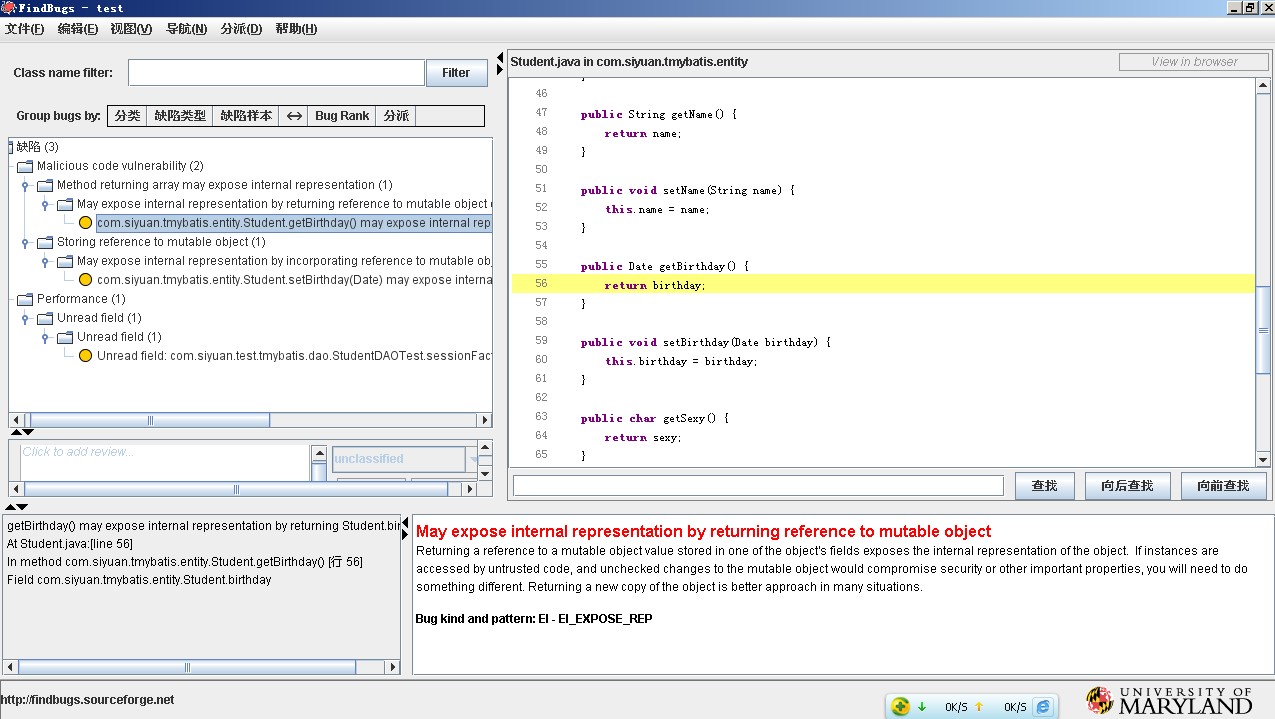Toggle grouping by 分类
Viewport: 1275px width, 719px height.
(126, 115)
